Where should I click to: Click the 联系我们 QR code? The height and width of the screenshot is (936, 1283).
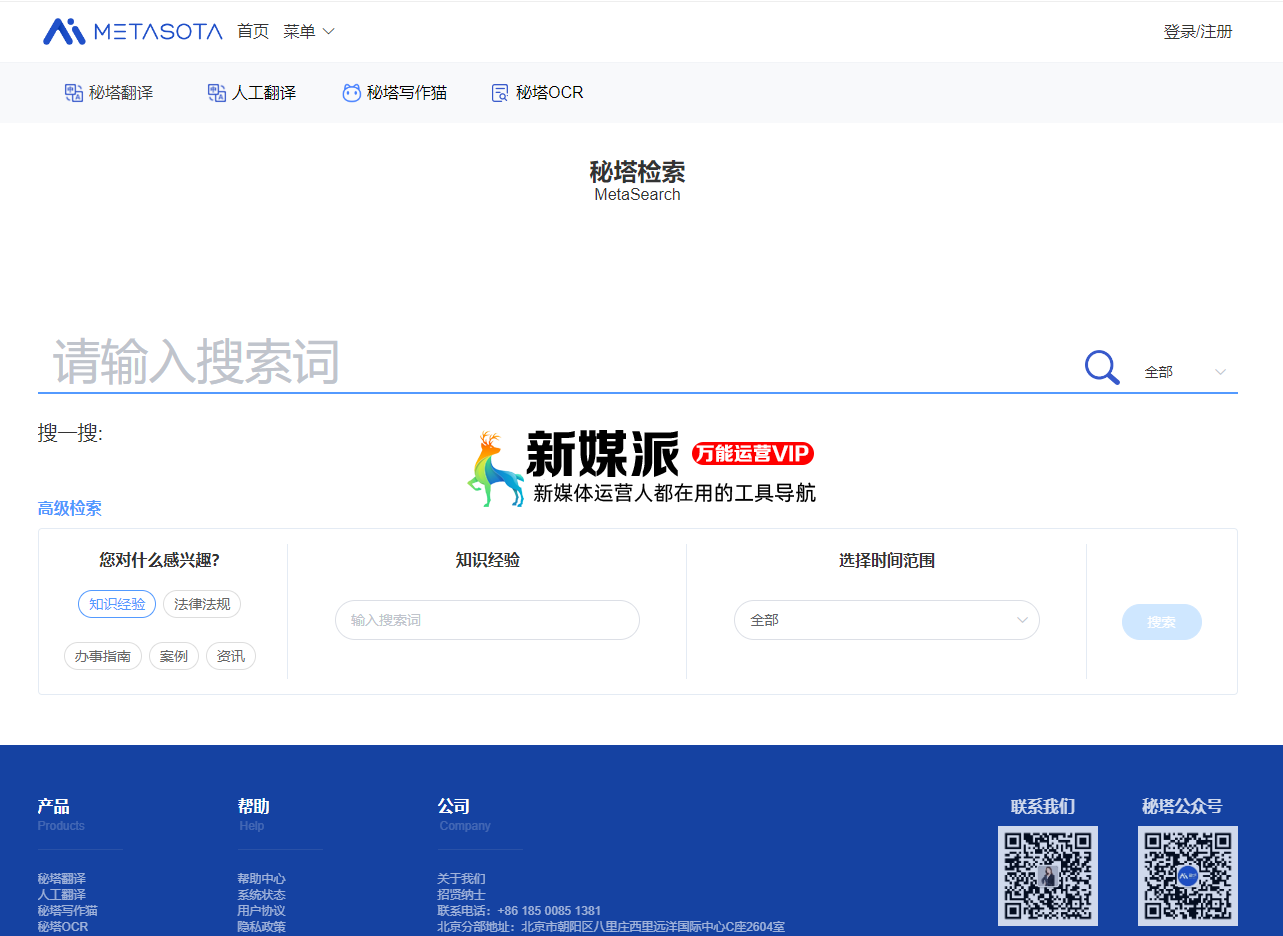point(1048,876)
